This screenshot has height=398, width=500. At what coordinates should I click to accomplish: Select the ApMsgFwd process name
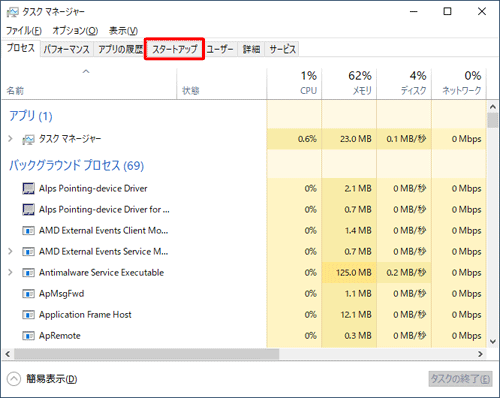pyautogui.click(x=62, y=294)
